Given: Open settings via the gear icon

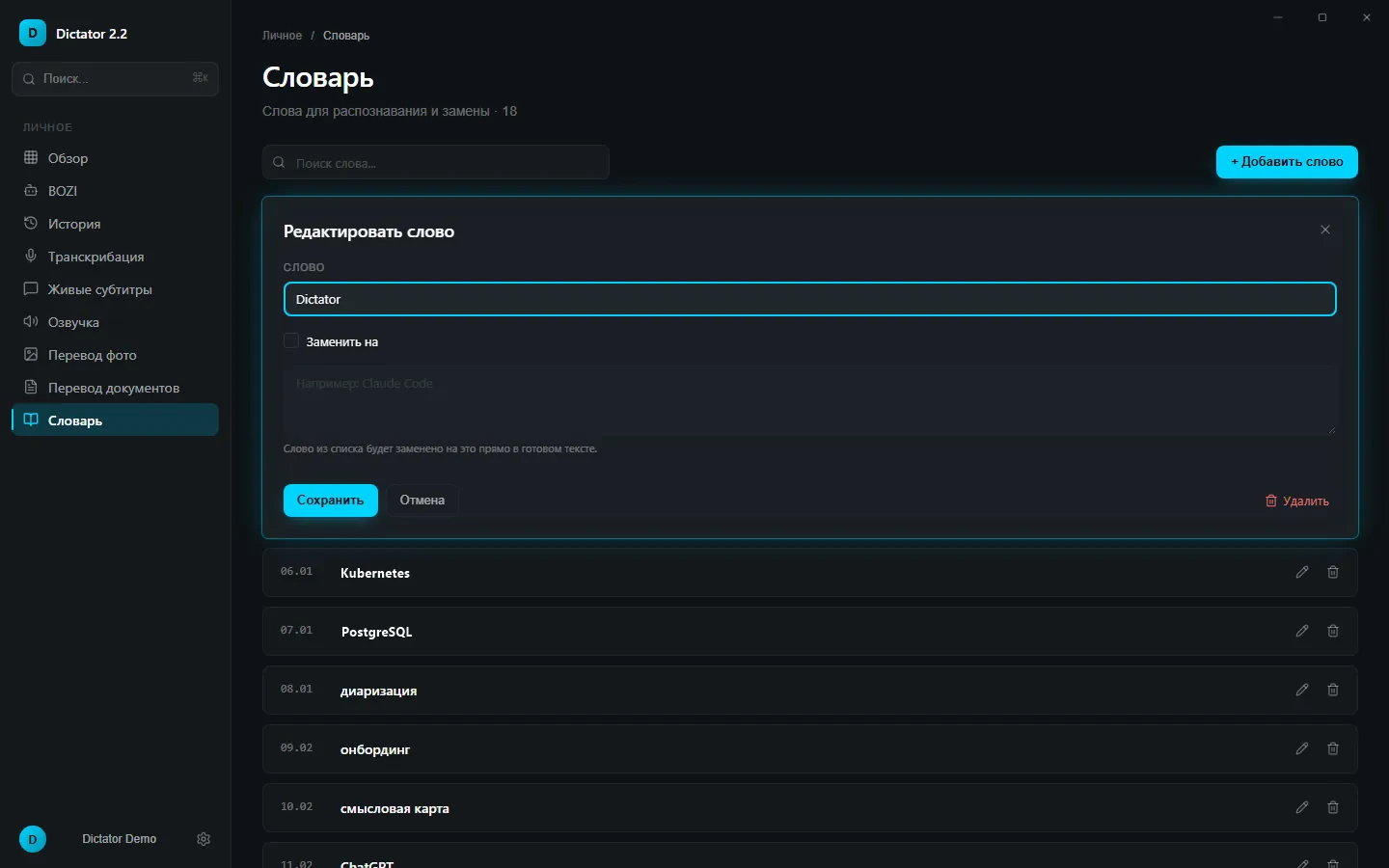Looking at the screenshot, I should click(x=204, y=839).
